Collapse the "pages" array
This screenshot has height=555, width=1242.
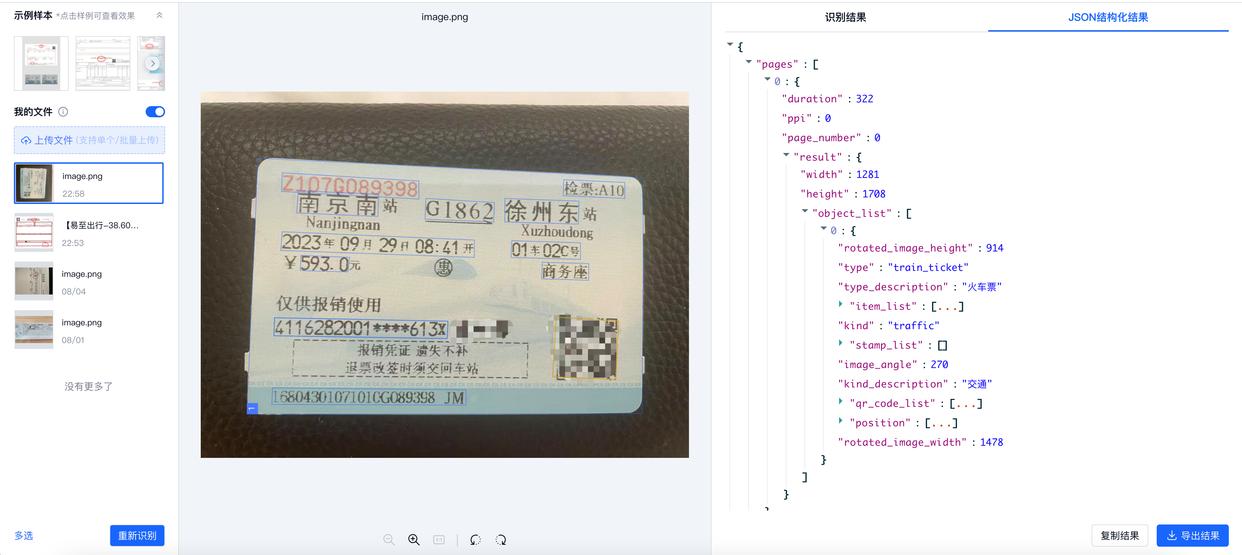[749, 63]
